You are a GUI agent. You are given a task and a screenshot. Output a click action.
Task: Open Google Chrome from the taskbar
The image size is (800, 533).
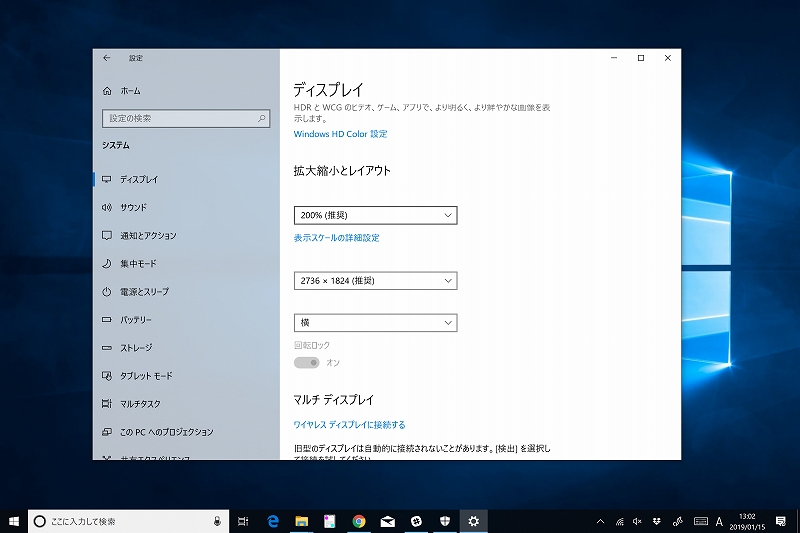358,521
